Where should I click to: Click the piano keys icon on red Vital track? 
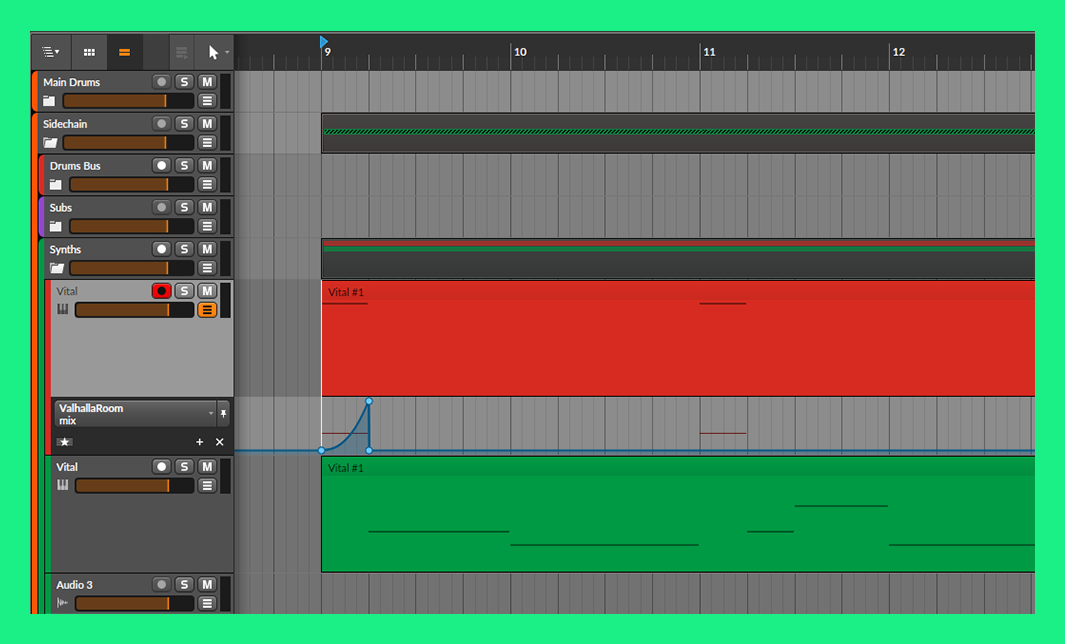[63, 310]
